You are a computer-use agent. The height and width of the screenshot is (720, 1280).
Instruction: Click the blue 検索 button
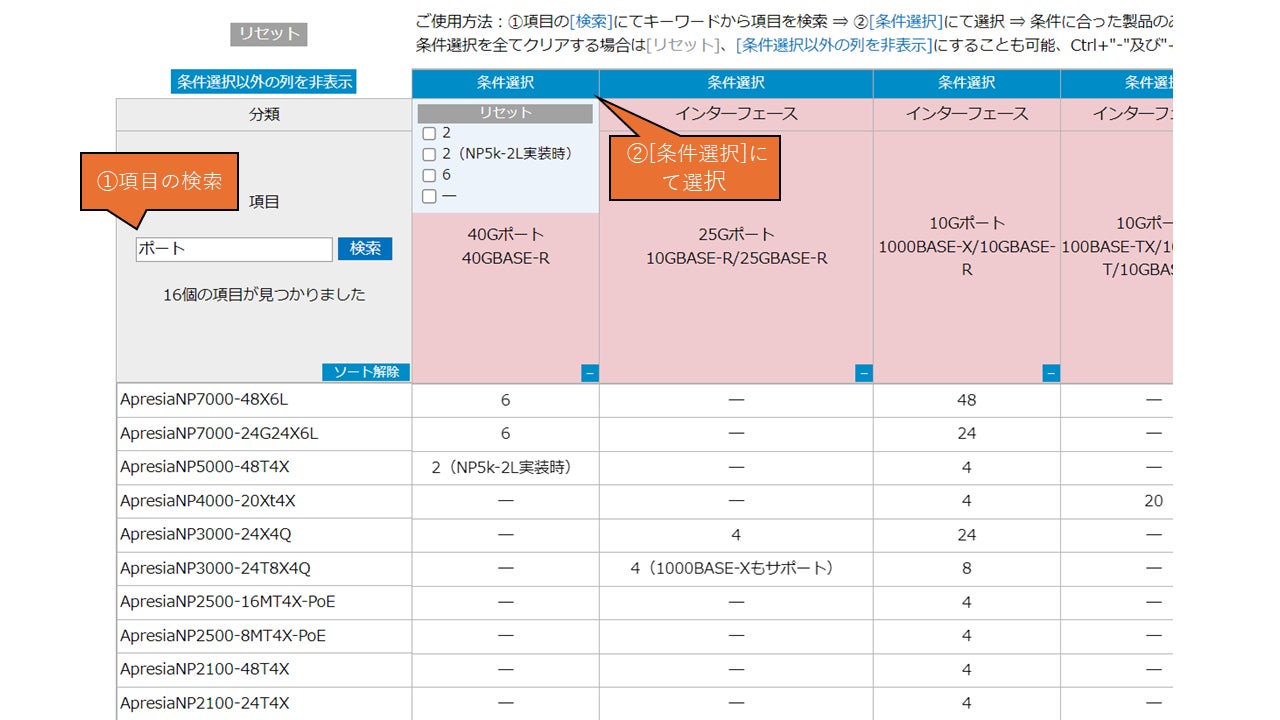pyautogui.click(x=365, y=249)
